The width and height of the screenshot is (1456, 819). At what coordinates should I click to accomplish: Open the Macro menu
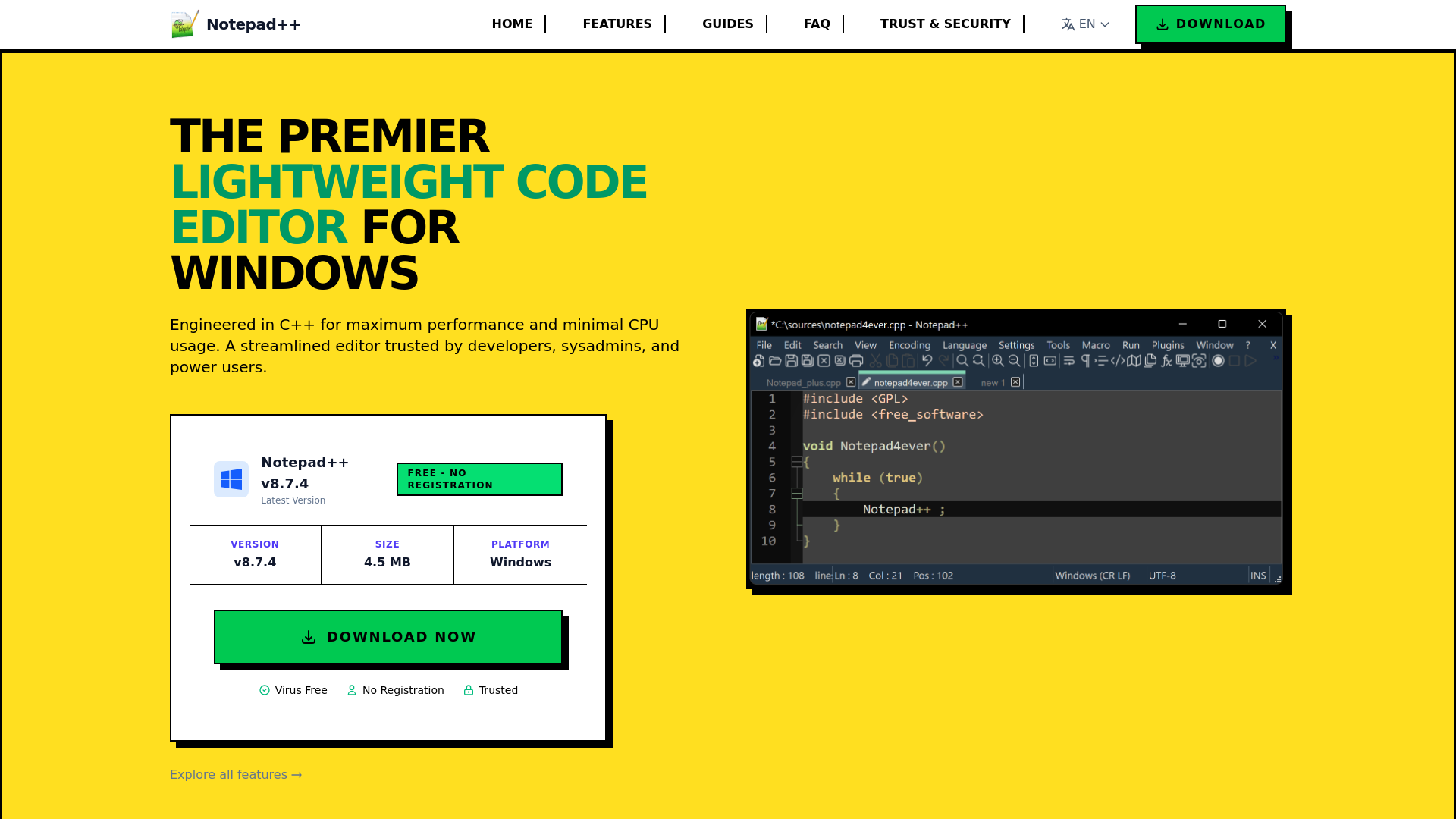(1096, 345)
